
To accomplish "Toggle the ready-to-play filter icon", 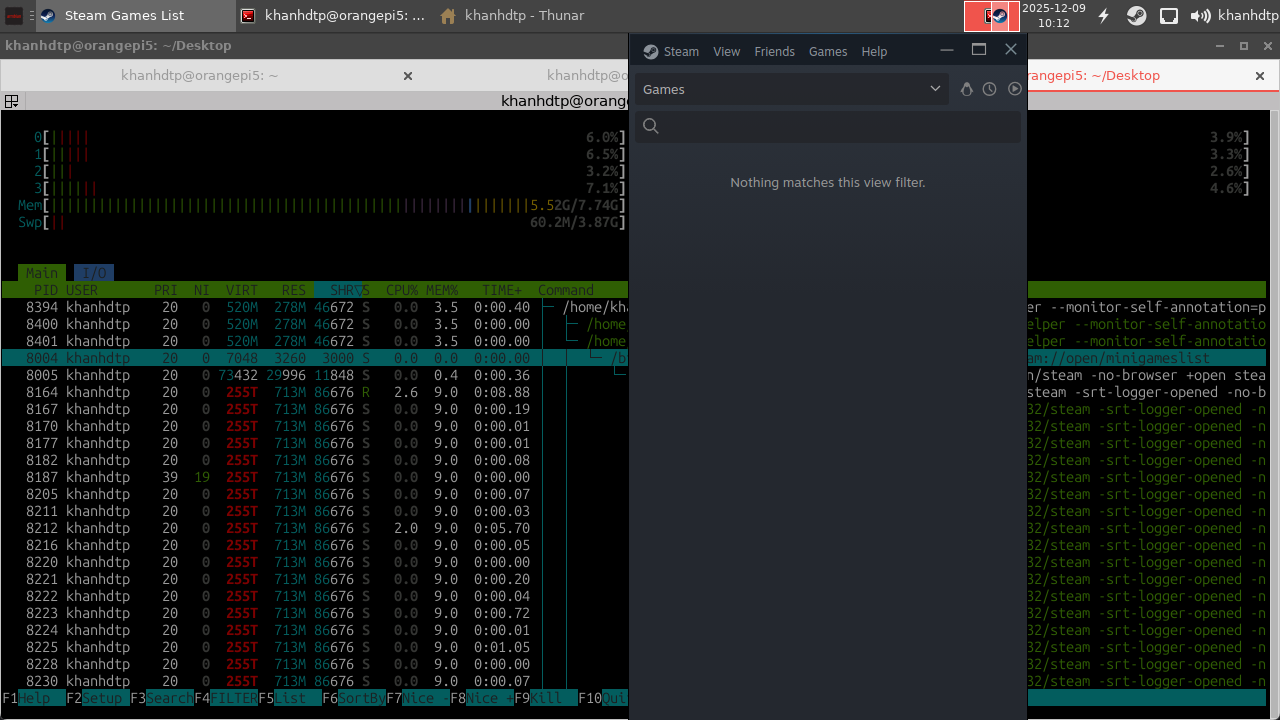I will (x=1014, y=89).
